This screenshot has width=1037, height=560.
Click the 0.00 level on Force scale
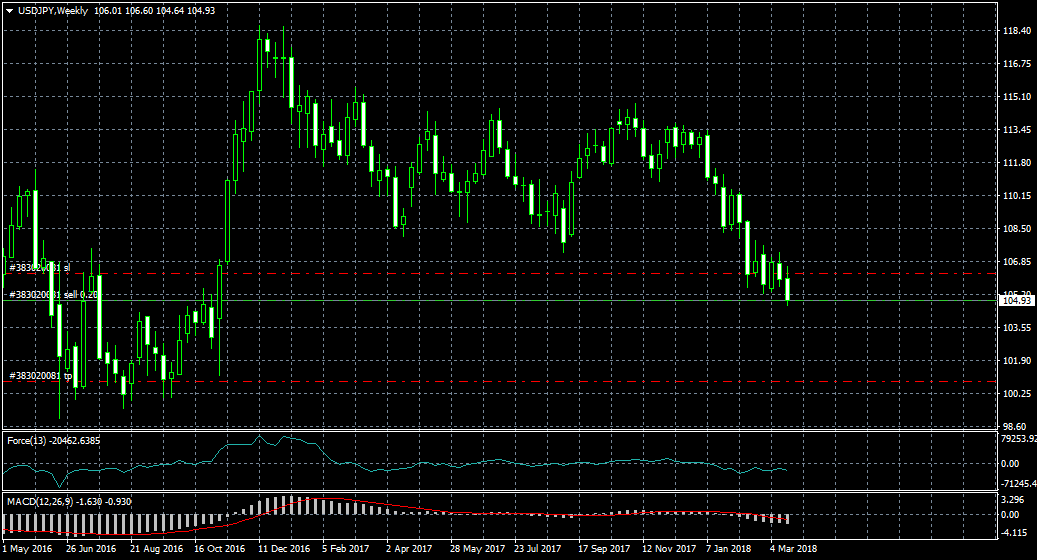(x=1010, y=464)
